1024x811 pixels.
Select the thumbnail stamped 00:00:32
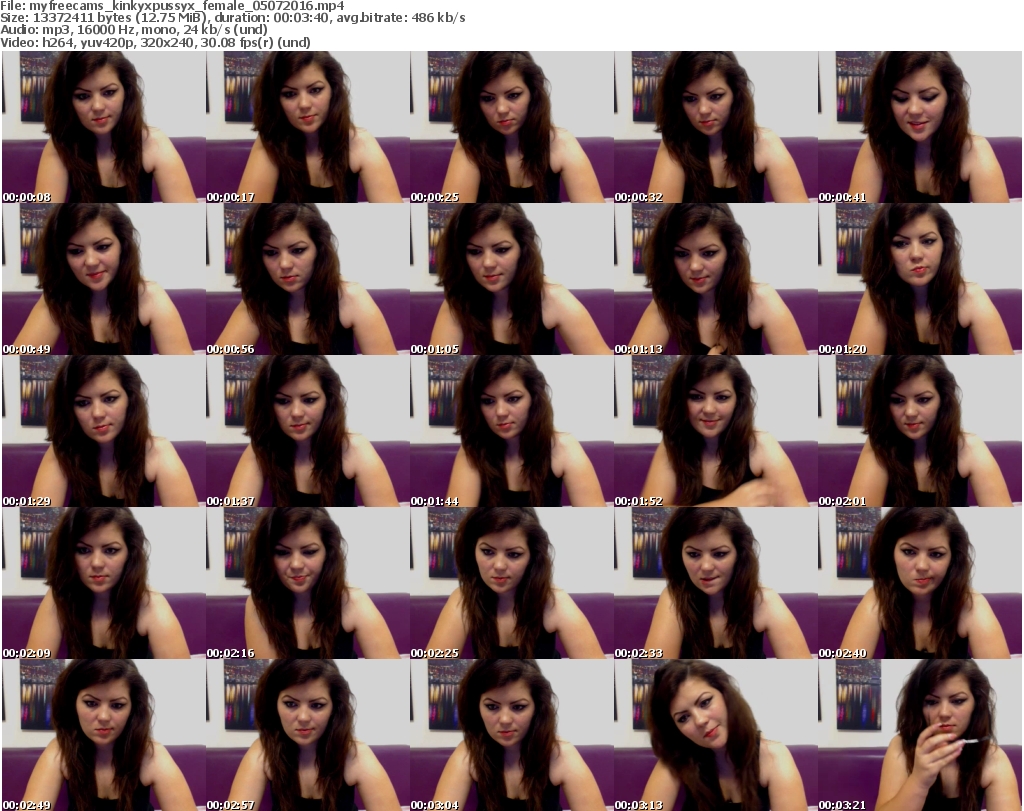point(716,127)
